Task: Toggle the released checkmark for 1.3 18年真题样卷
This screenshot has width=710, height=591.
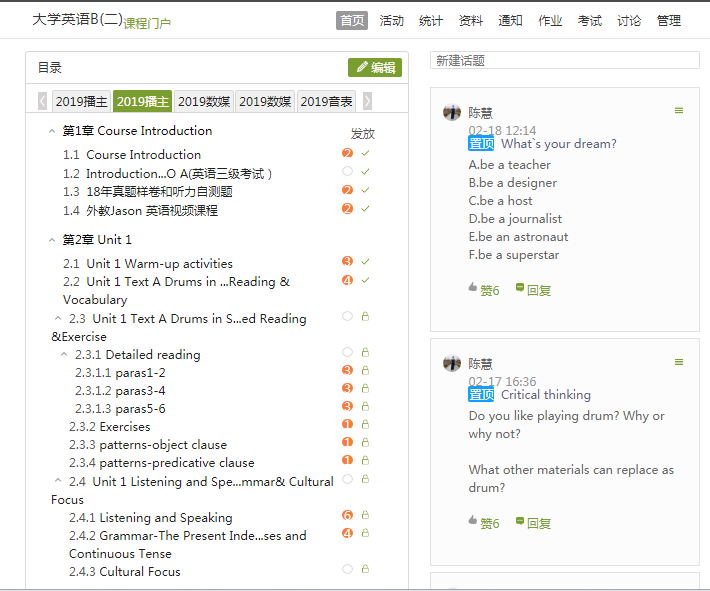Action: pos(365,190)
